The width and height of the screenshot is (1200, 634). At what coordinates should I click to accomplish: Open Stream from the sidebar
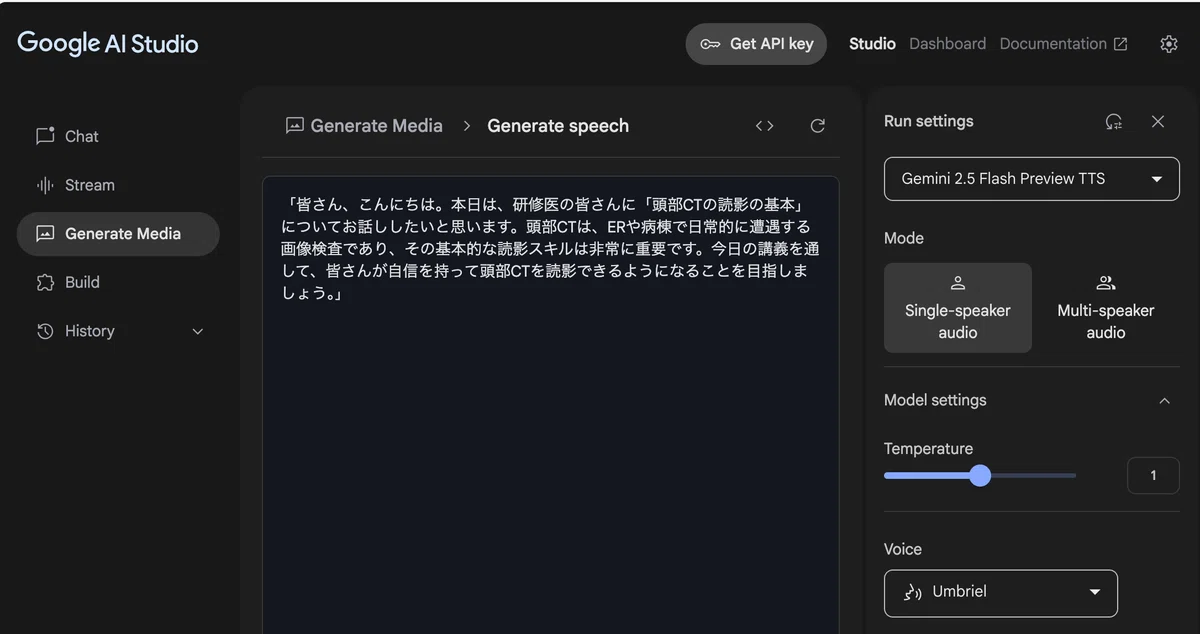[x=118, y=185]
